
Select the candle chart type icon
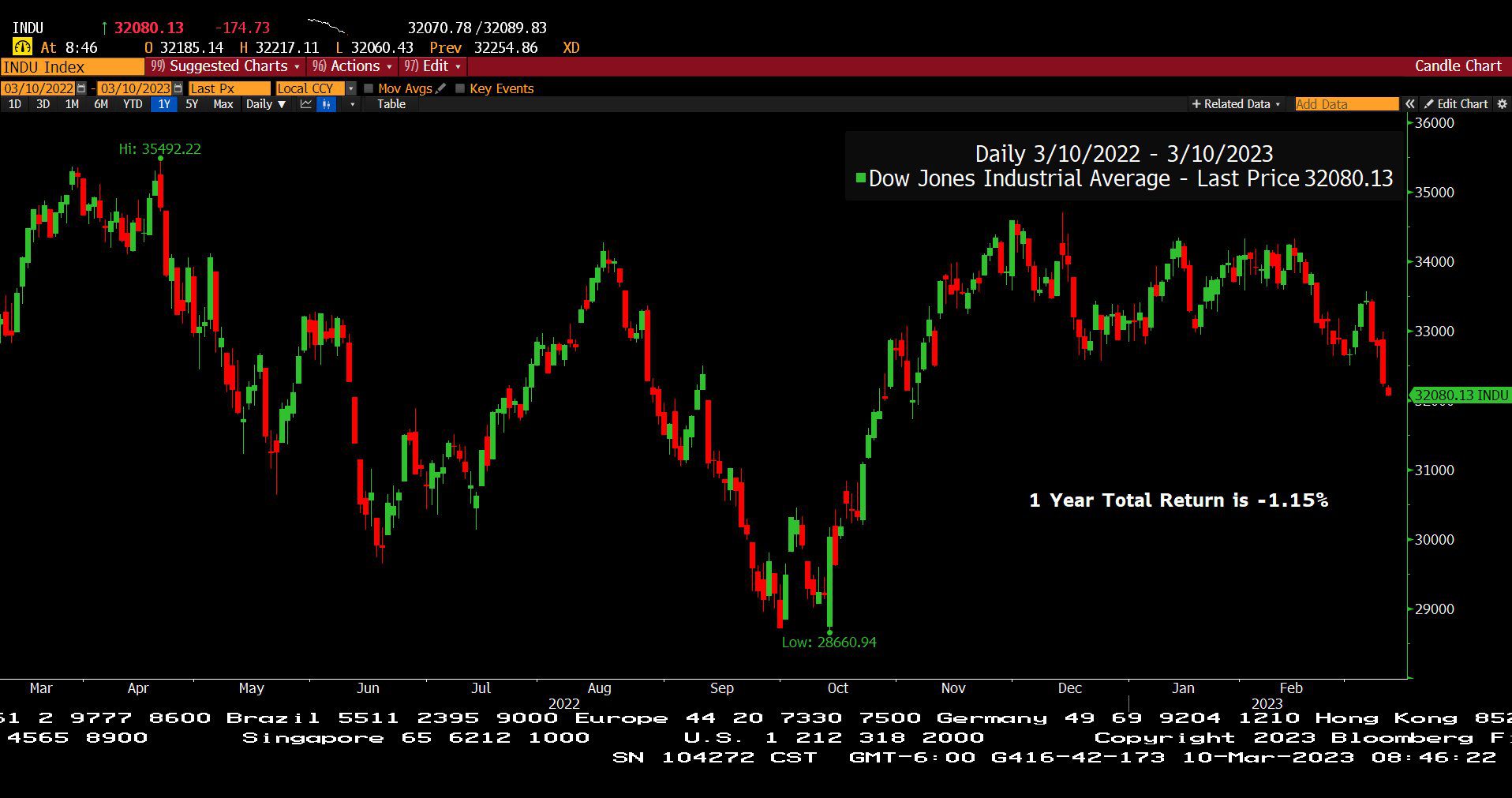click(326, 104)
